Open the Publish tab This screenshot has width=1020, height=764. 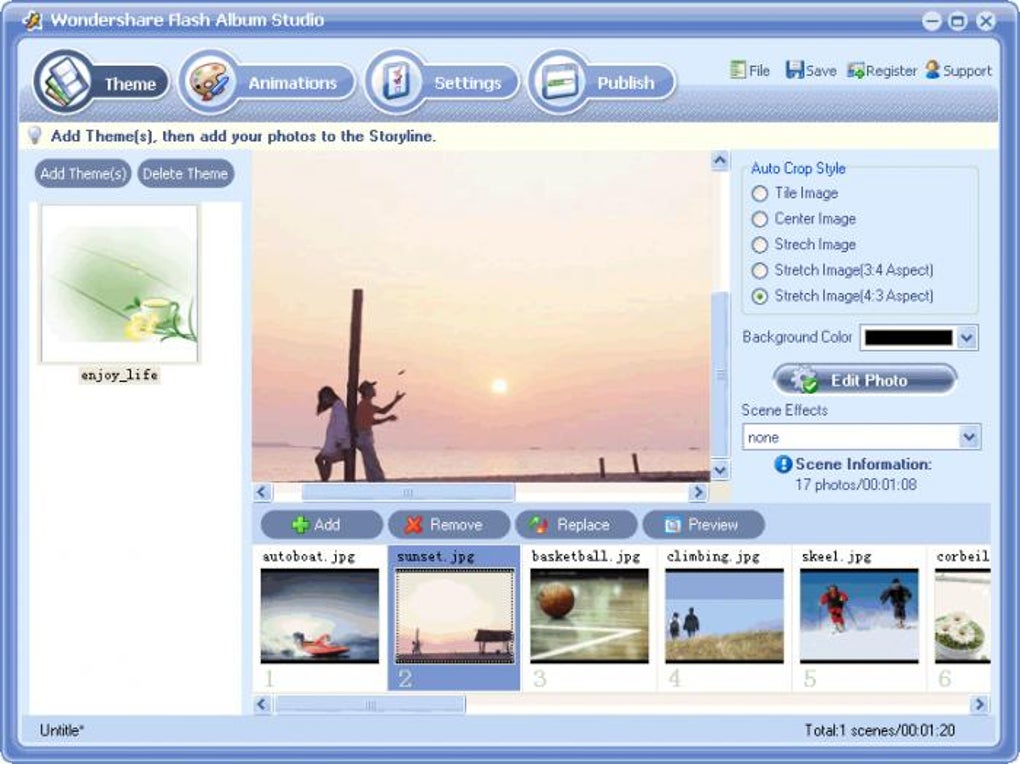coord(601,83)
